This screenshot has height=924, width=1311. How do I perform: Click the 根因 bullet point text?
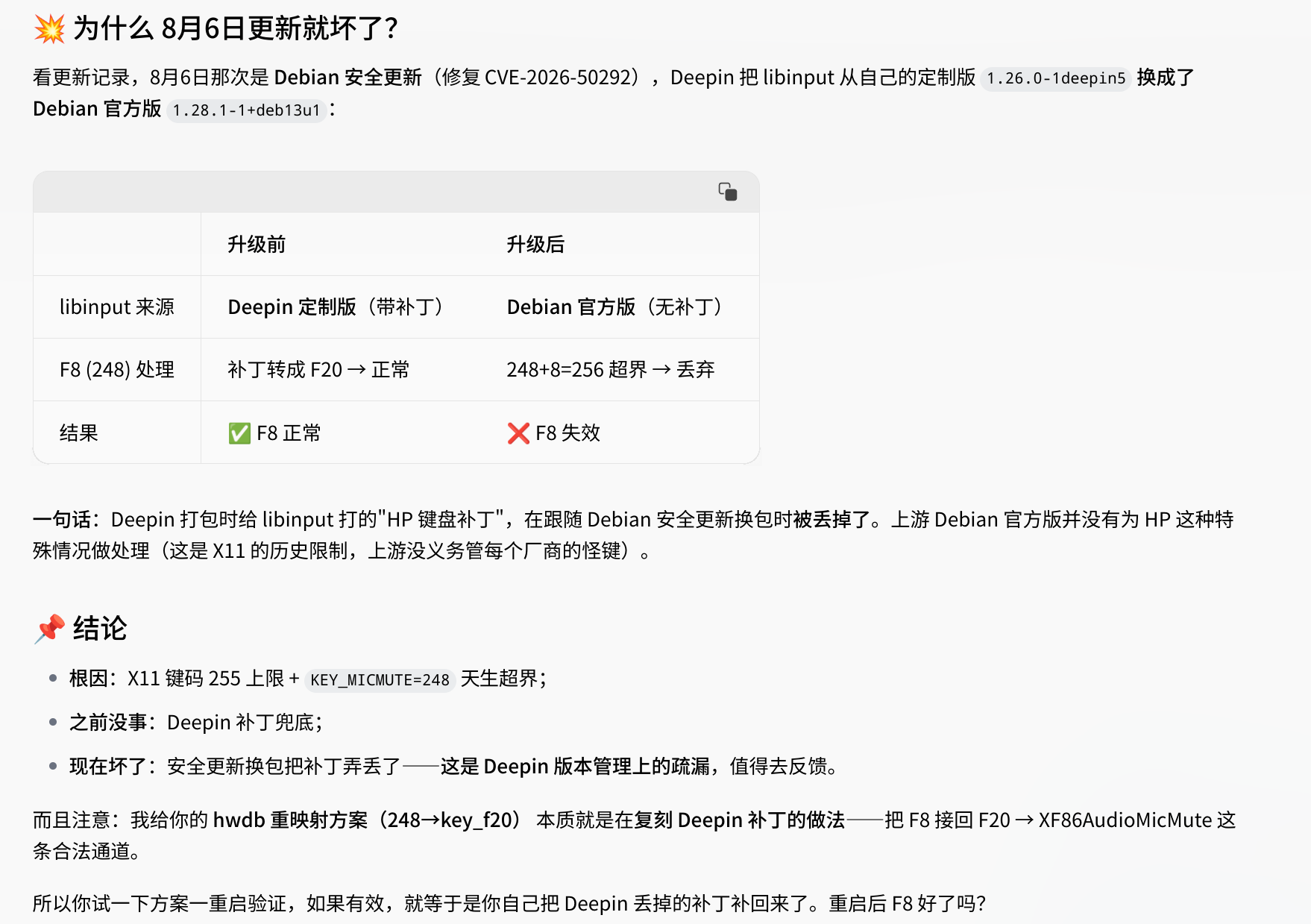tap(308, 679)
